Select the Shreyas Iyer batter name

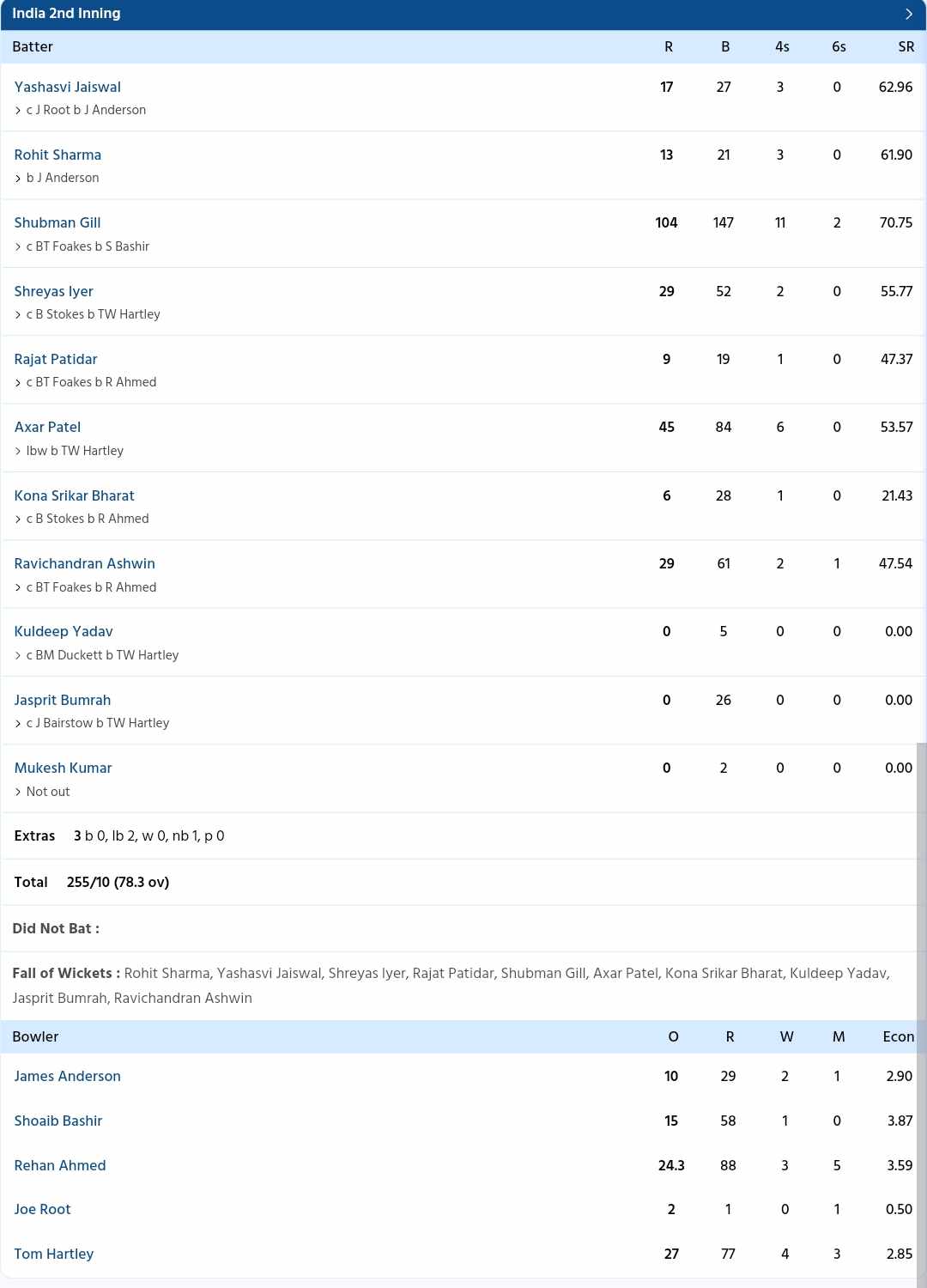point(54,291)
